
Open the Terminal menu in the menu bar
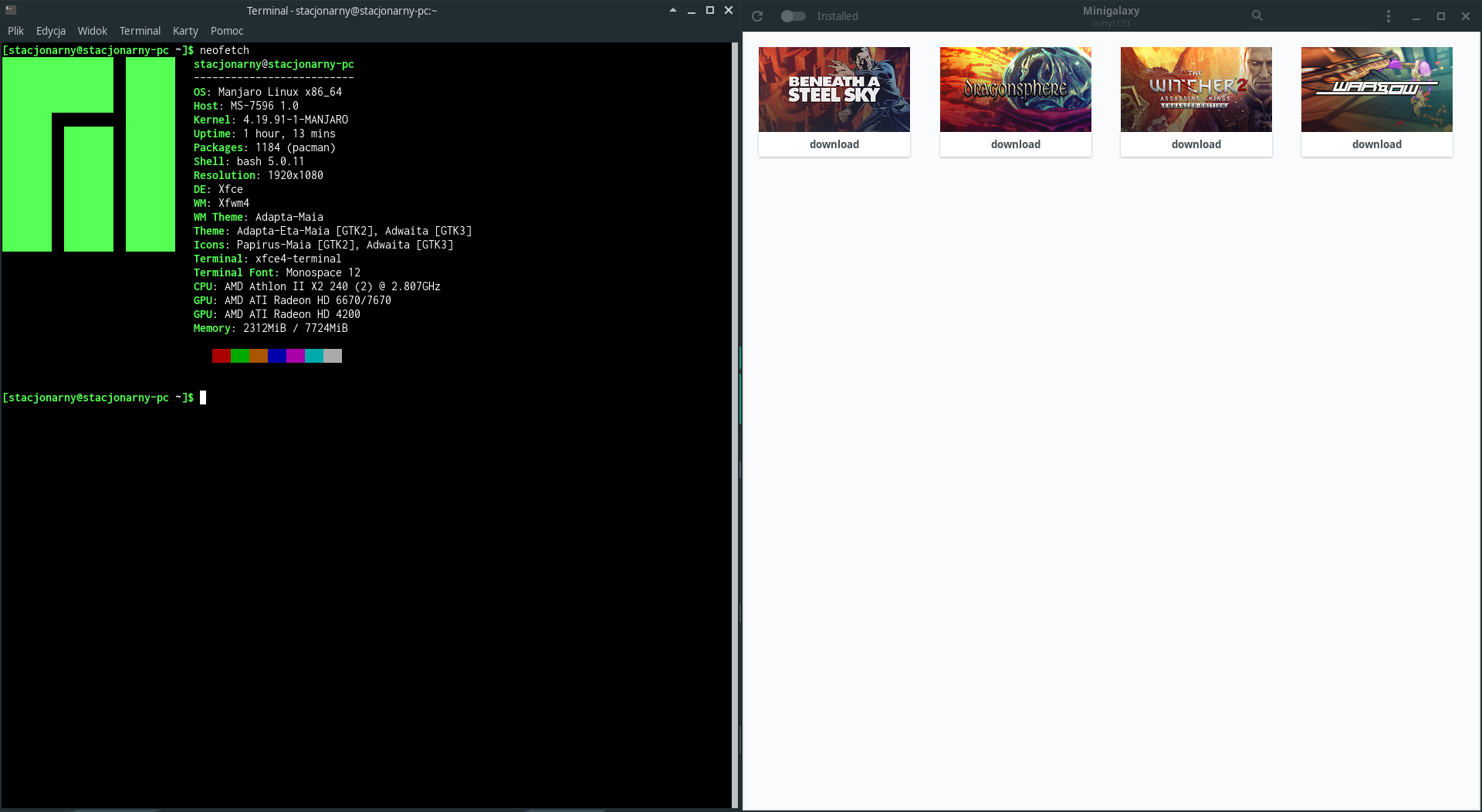pos(140,31)
